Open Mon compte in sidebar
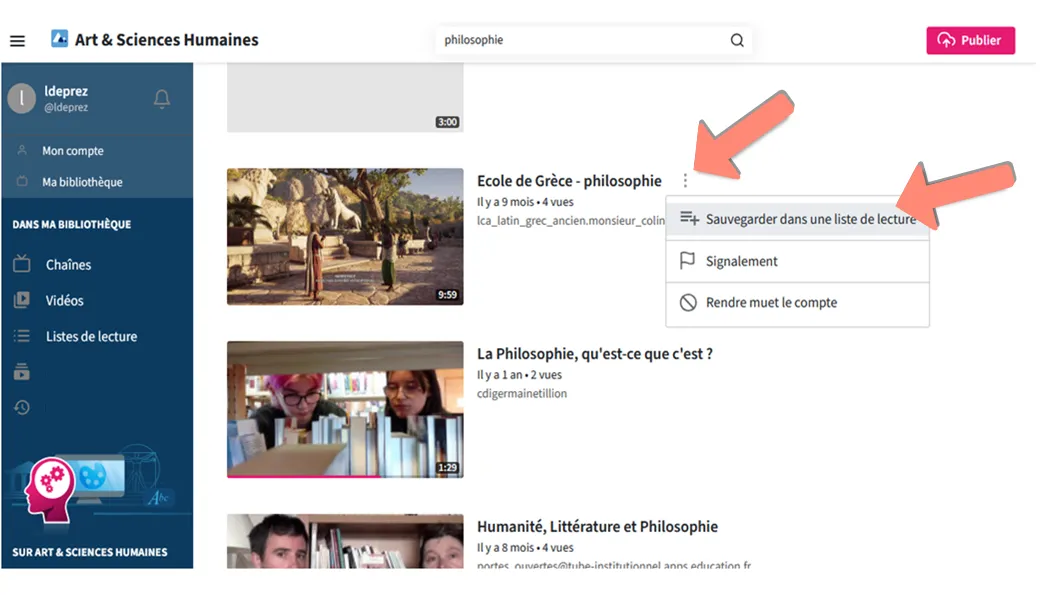Image resolution: width=1058 pixels, height=595 pixels. click(73, 151)
